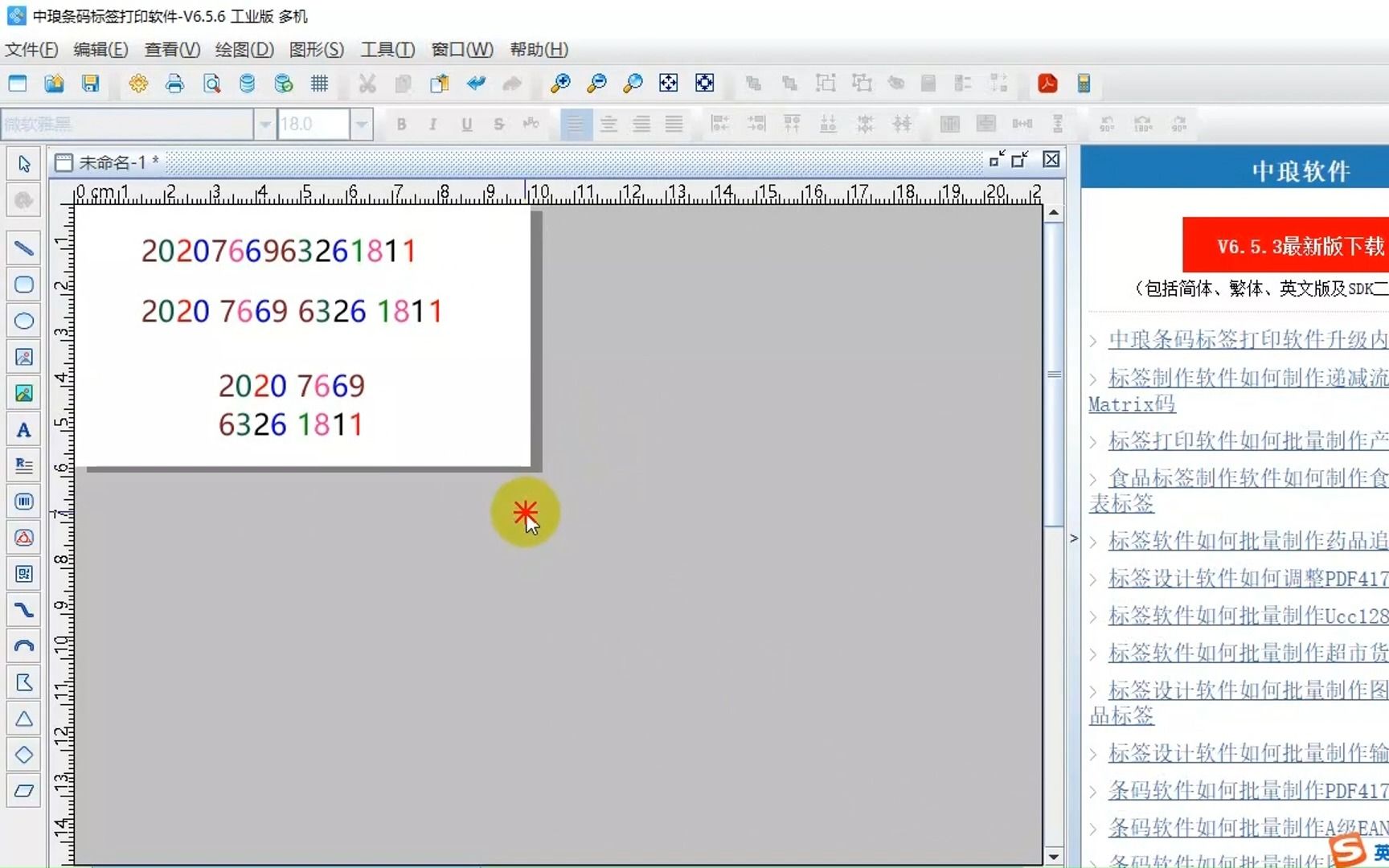
Task: Print the label with printer icon
Action: click(x=174, y=84)
